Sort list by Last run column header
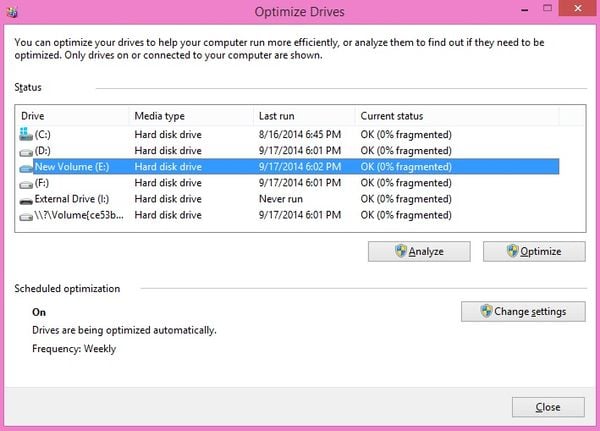The image size is (600, 431). tap(302, 116)
